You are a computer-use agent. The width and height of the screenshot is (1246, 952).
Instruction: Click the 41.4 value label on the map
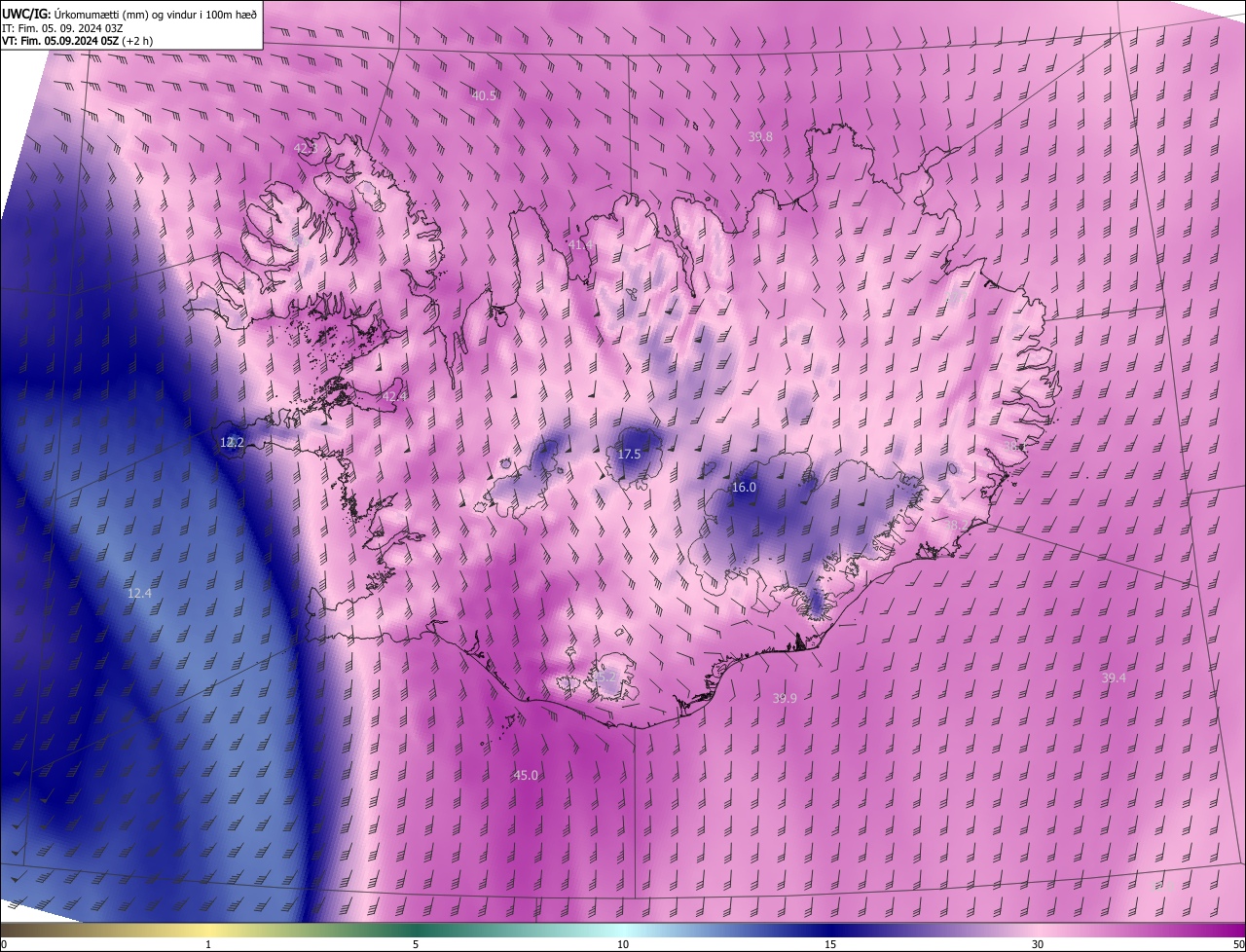[x=580, y=245]
